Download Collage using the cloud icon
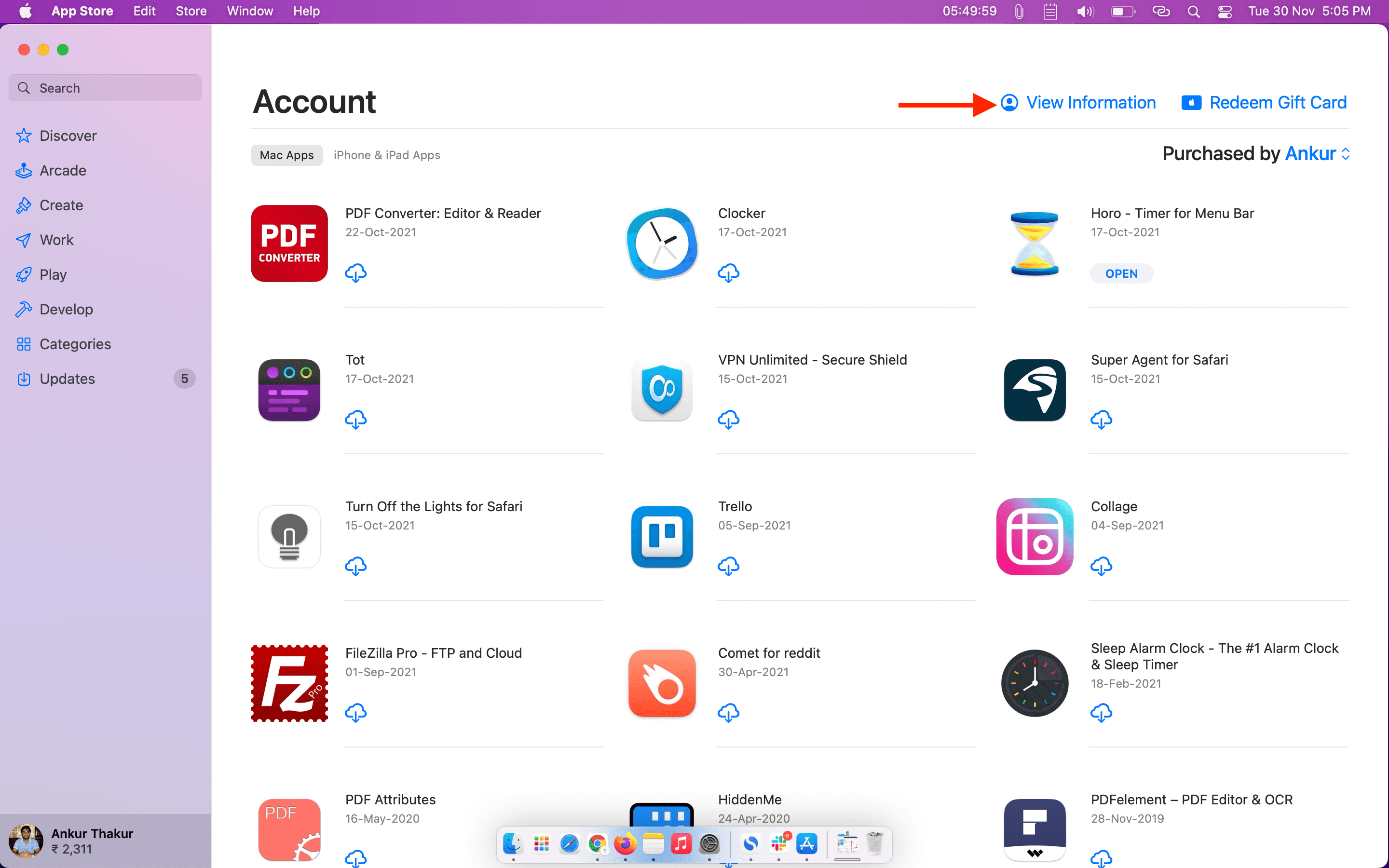 (x=1101, y=566)
